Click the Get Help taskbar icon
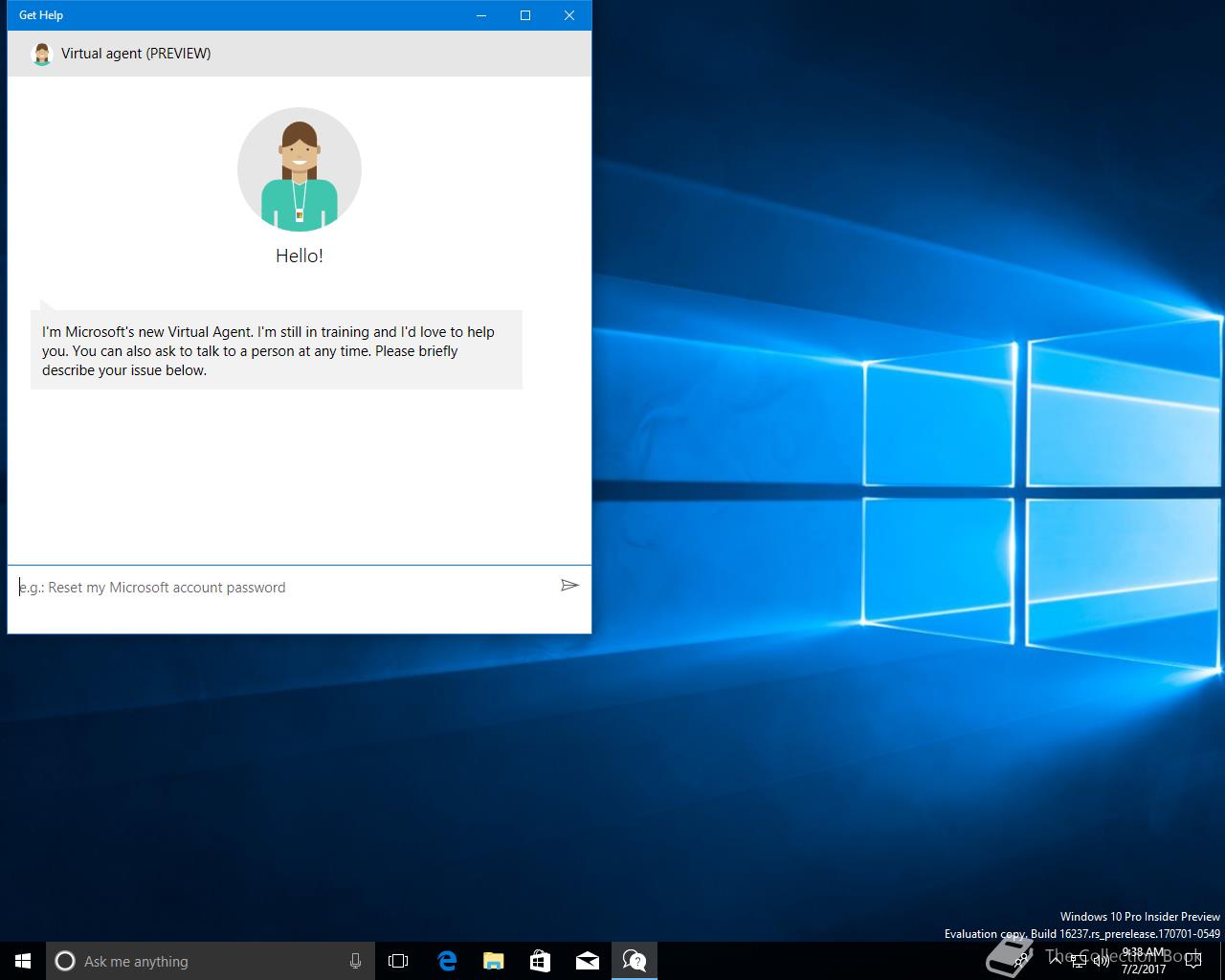Screen dimensions: 1225x980 pos(635,961)
